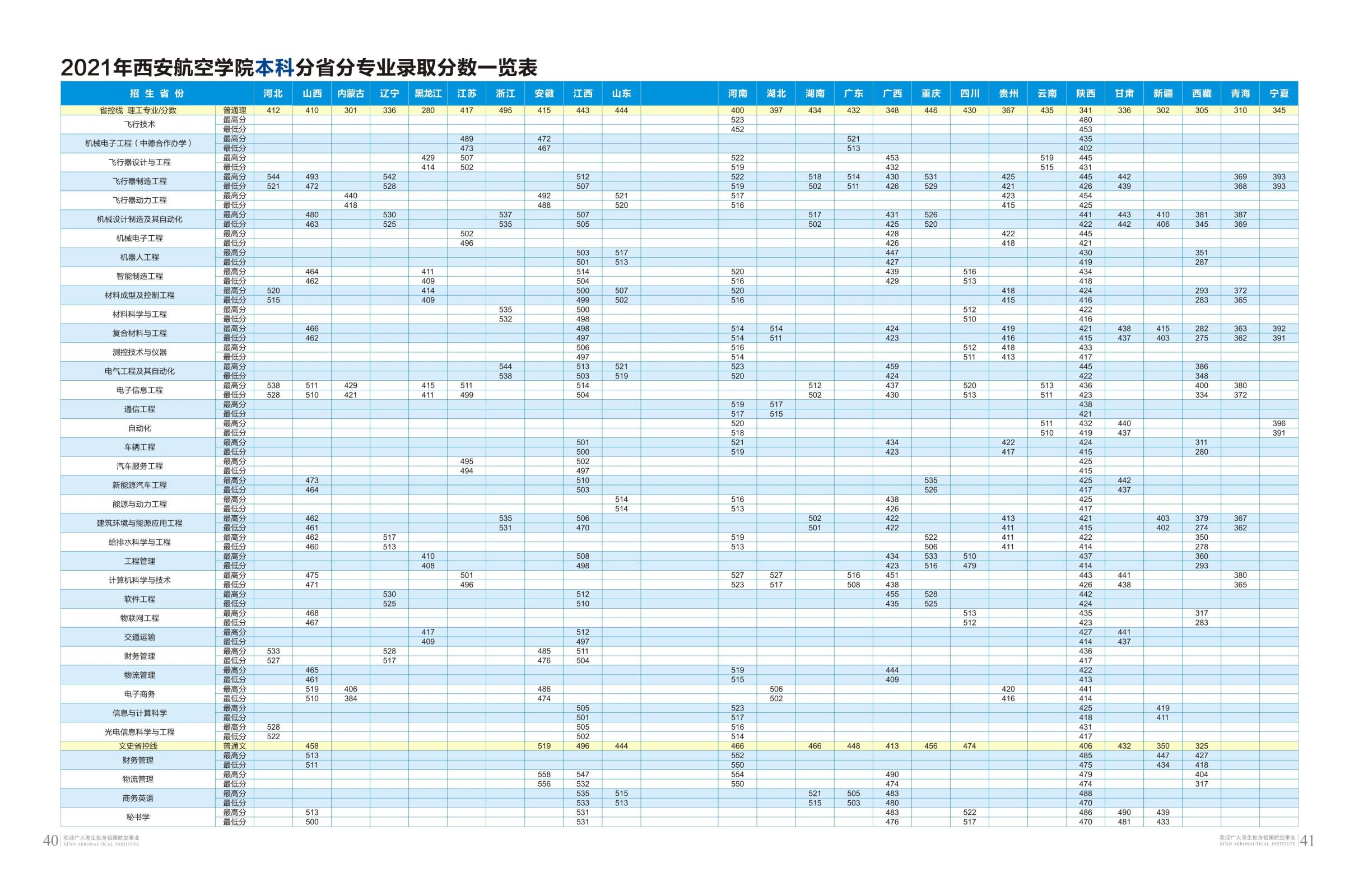Click the table title 2021年西安航空学院本科分省分专业录取分数一览表
1359x896 pixels.
pos(299,68)
